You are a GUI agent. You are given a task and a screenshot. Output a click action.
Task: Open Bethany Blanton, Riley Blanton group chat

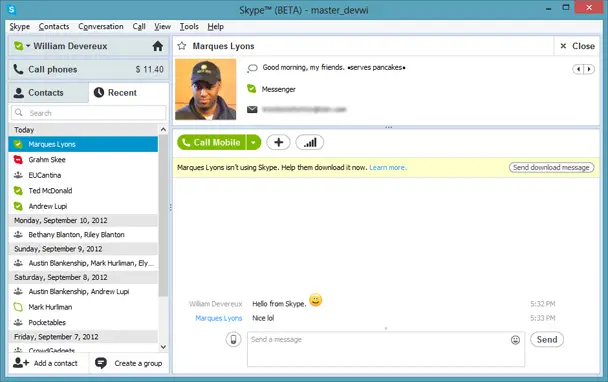[83, 235]
